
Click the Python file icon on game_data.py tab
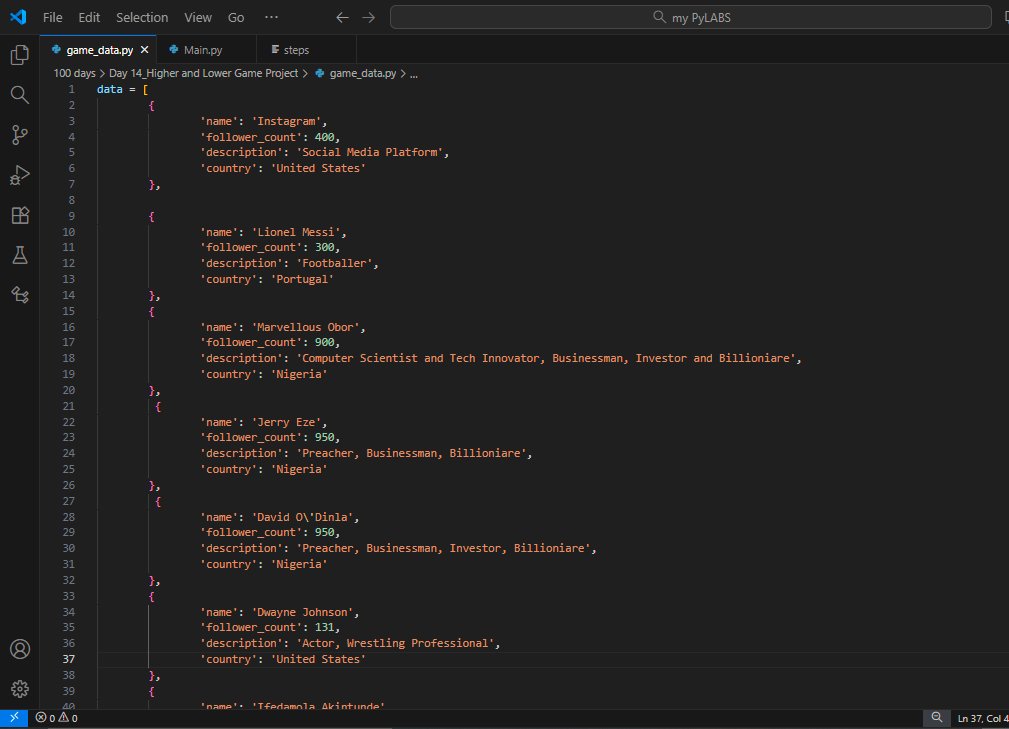coord(57,50)
